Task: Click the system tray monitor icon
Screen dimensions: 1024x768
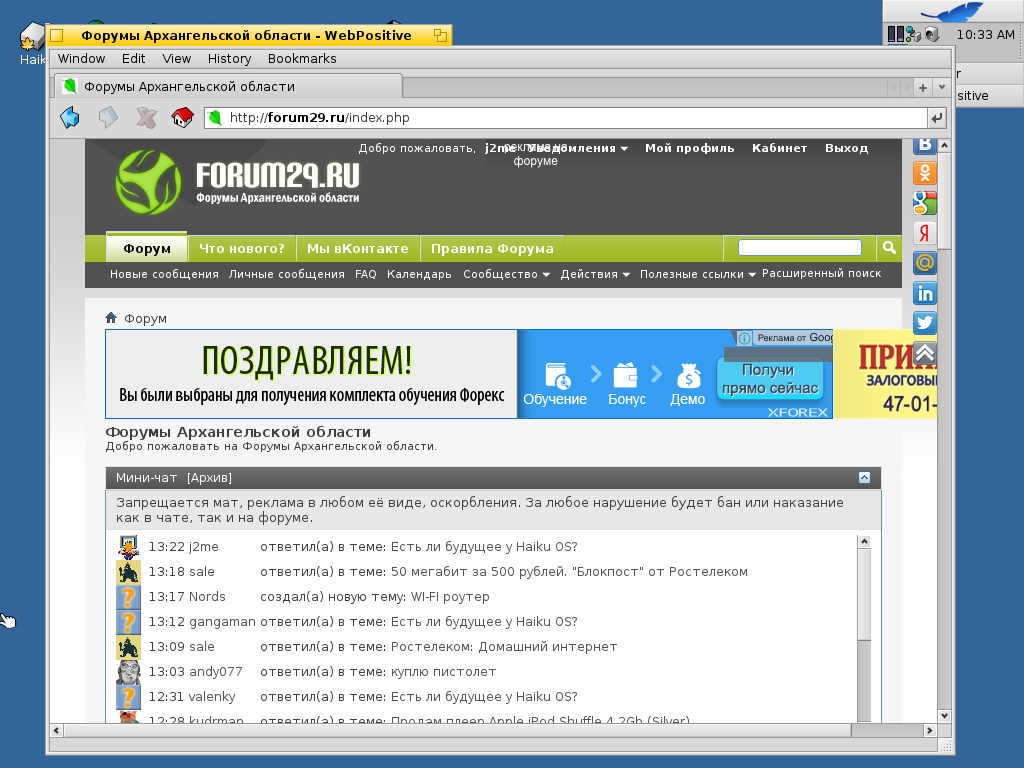Action: (895, 34)
